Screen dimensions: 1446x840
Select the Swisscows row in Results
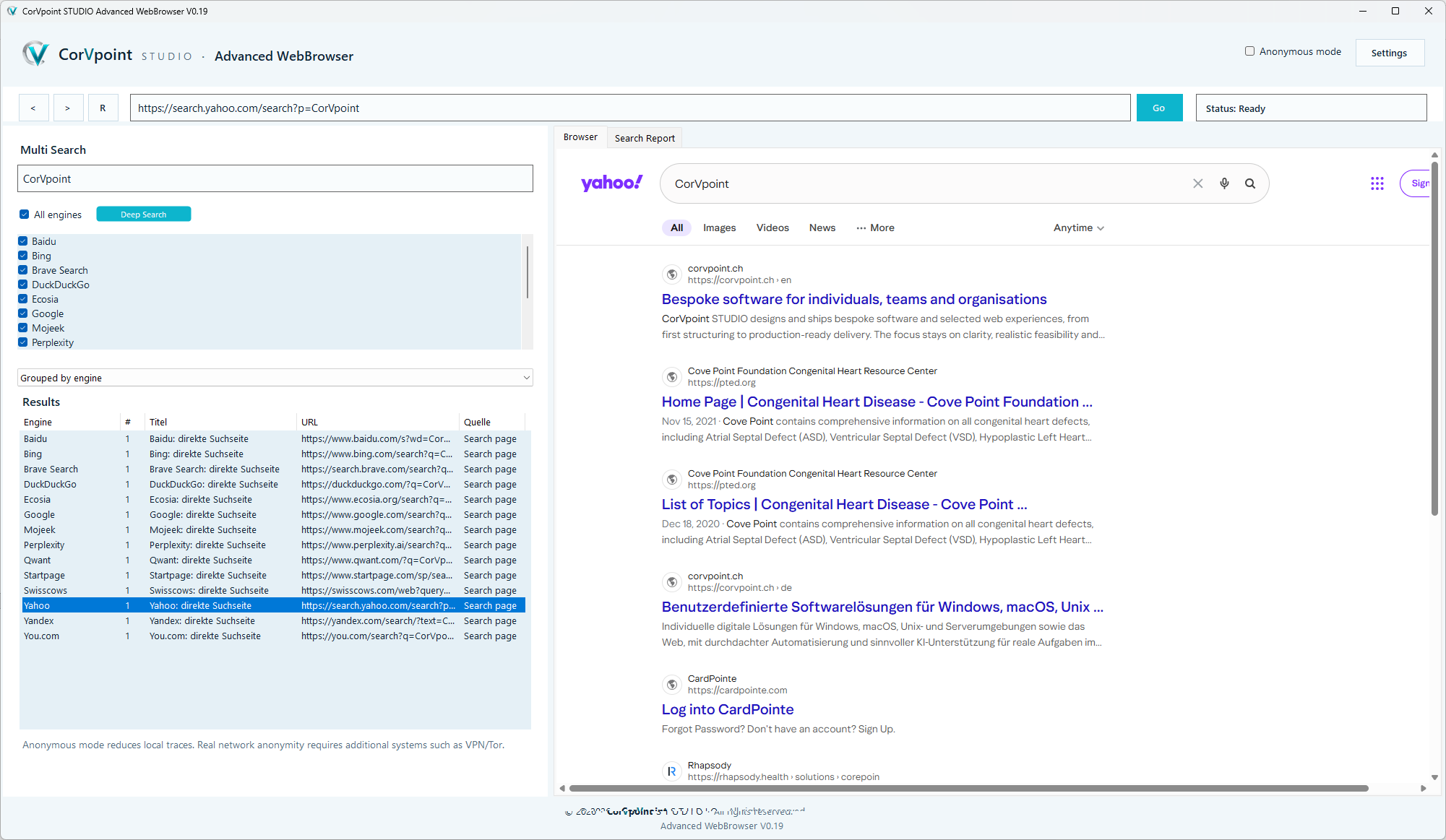[273, 590]
